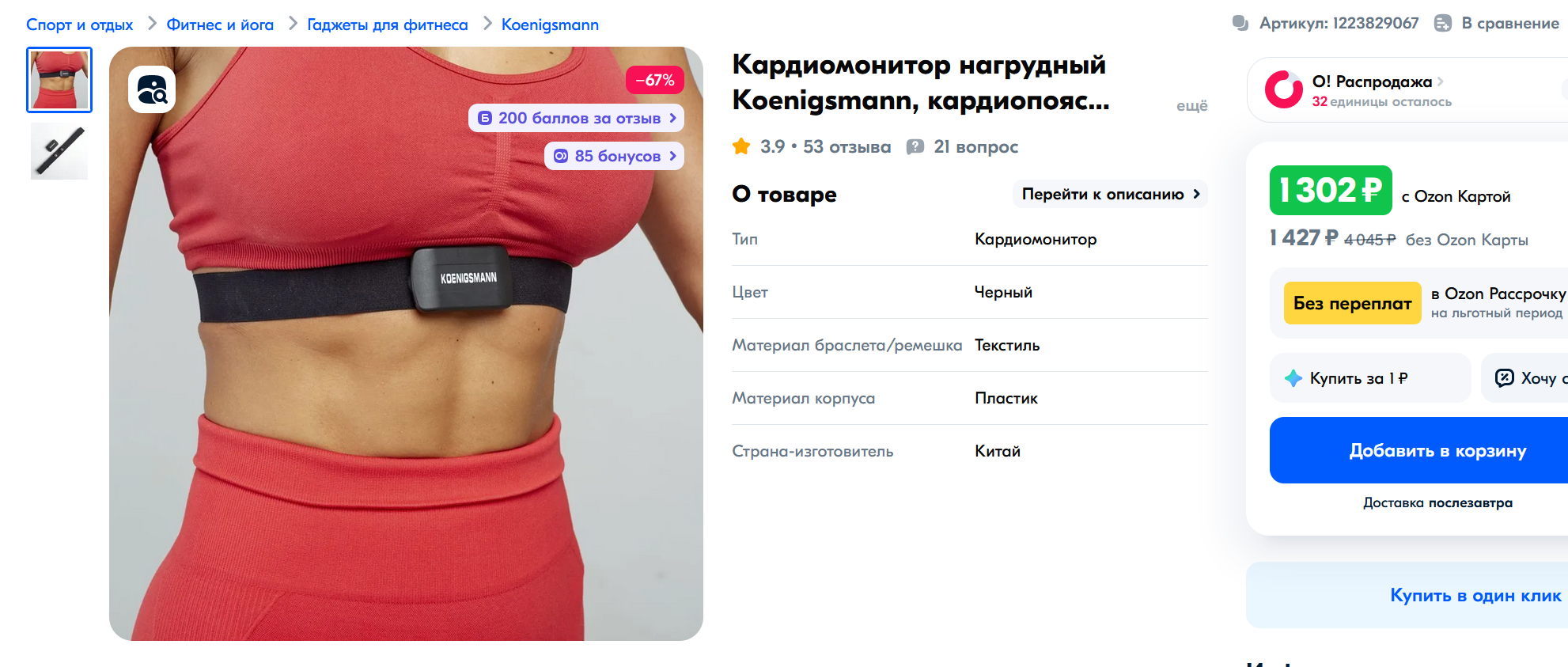Click Перейти к описанию button
This screenshot has width=1568, height=667.
[x=1110, y=194]
